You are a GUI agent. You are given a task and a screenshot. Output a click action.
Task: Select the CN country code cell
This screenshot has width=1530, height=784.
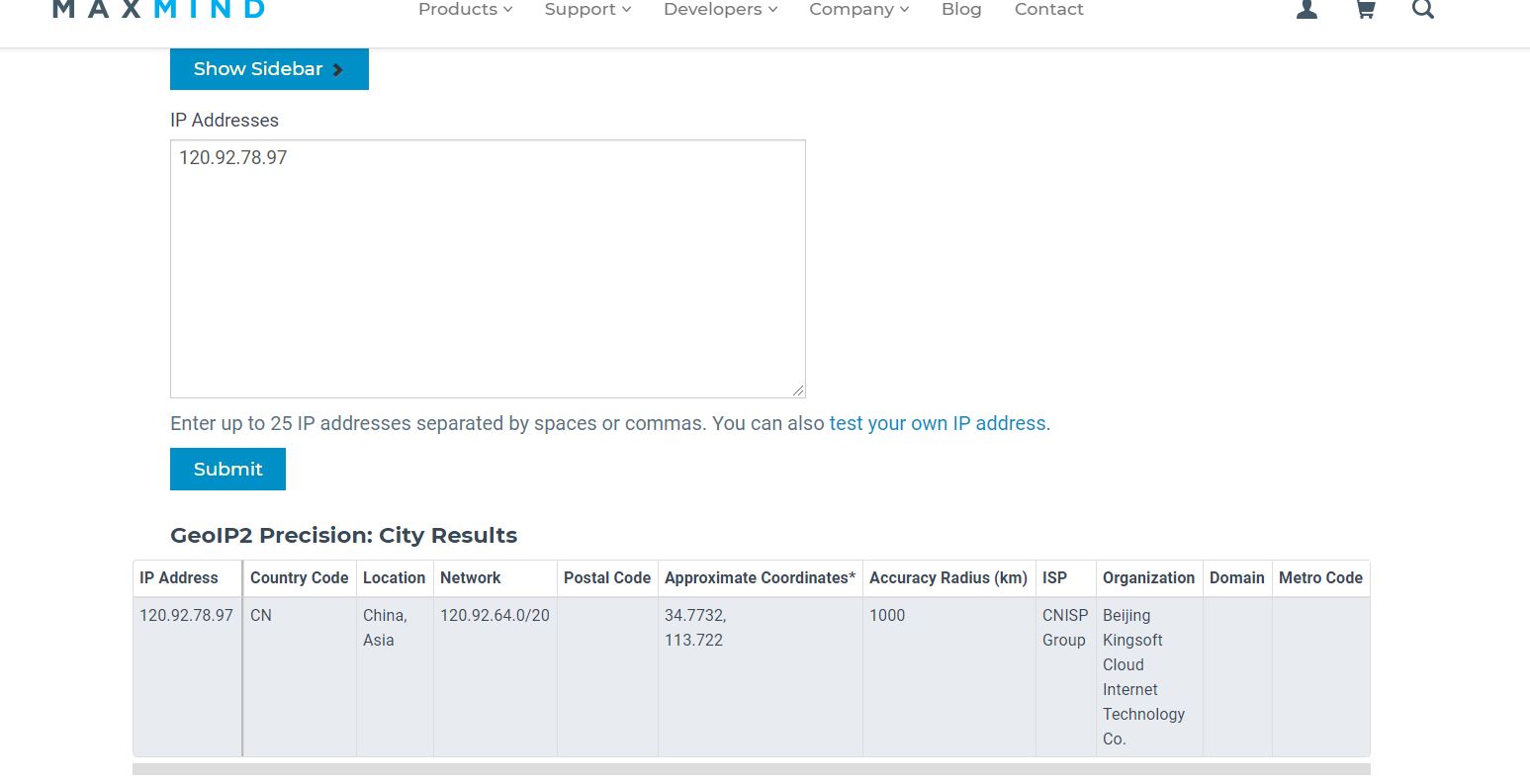[300, 676]
